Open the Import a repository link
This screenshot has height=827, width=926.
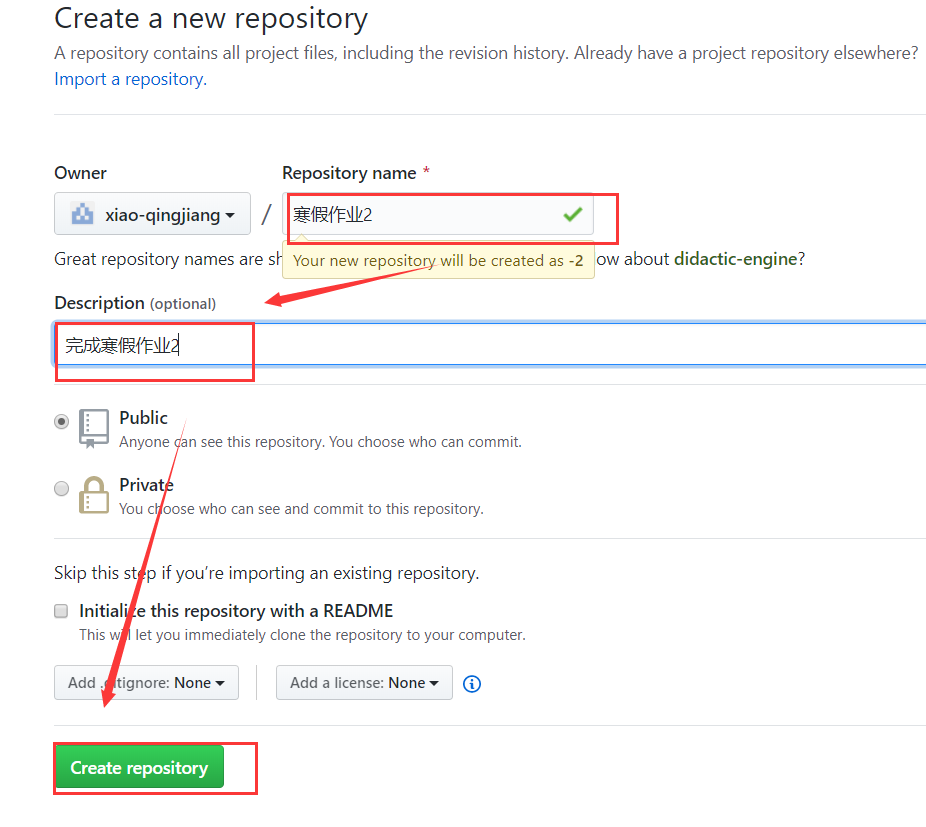[129, 79]
